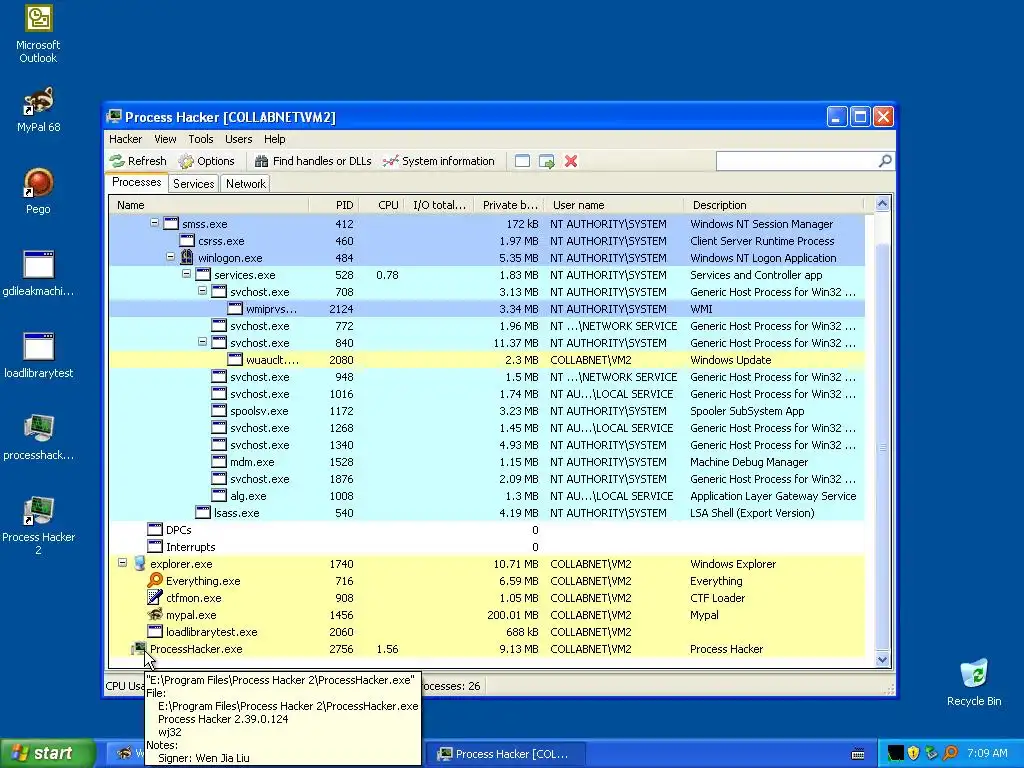Select the loadlibrarytest.exe process row
Image resolution: width=1024 pixels, height=768 pixels.
click(487, 632)
